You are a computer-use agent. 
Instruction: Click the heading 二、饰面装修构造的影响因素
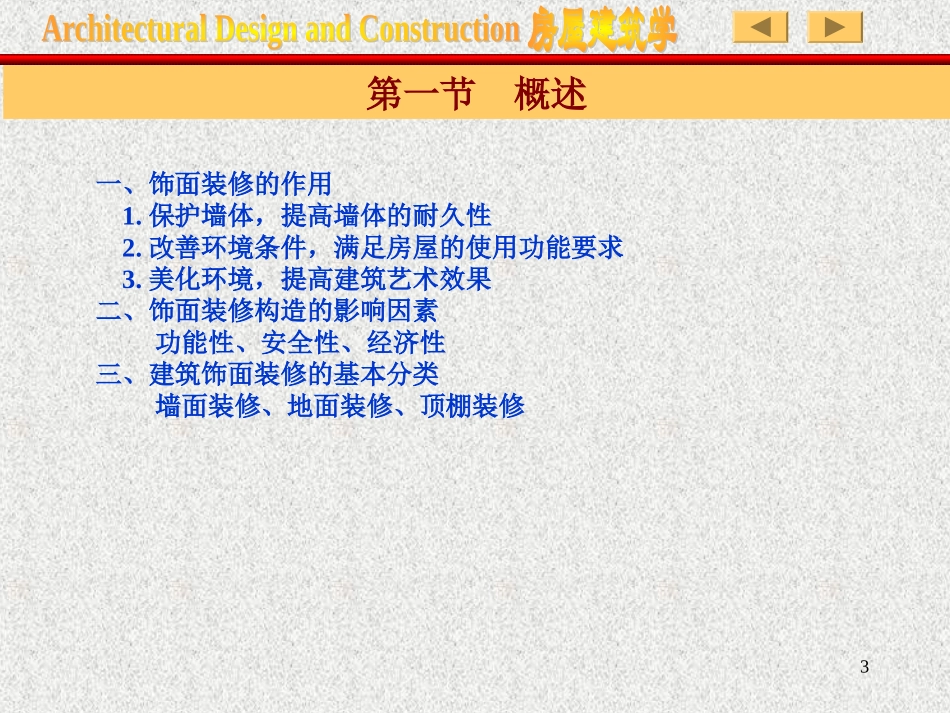coord(267,311)
